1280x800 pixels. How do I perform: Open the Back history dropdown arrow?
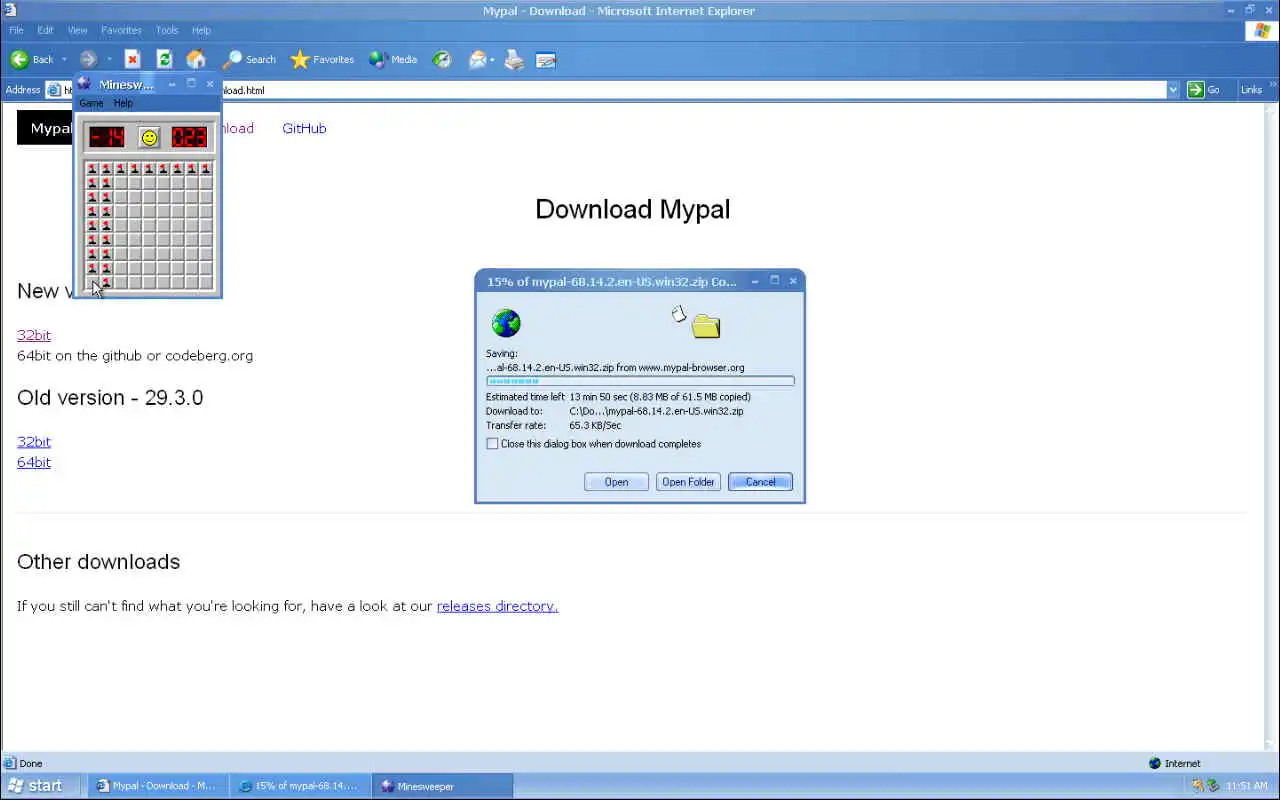[64, 60]
